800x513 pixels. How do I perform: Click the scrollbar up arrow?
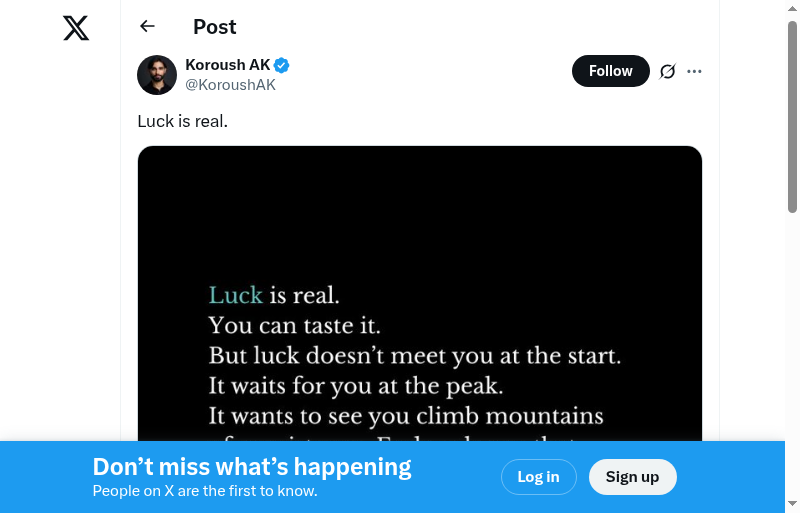click(792, 8)
